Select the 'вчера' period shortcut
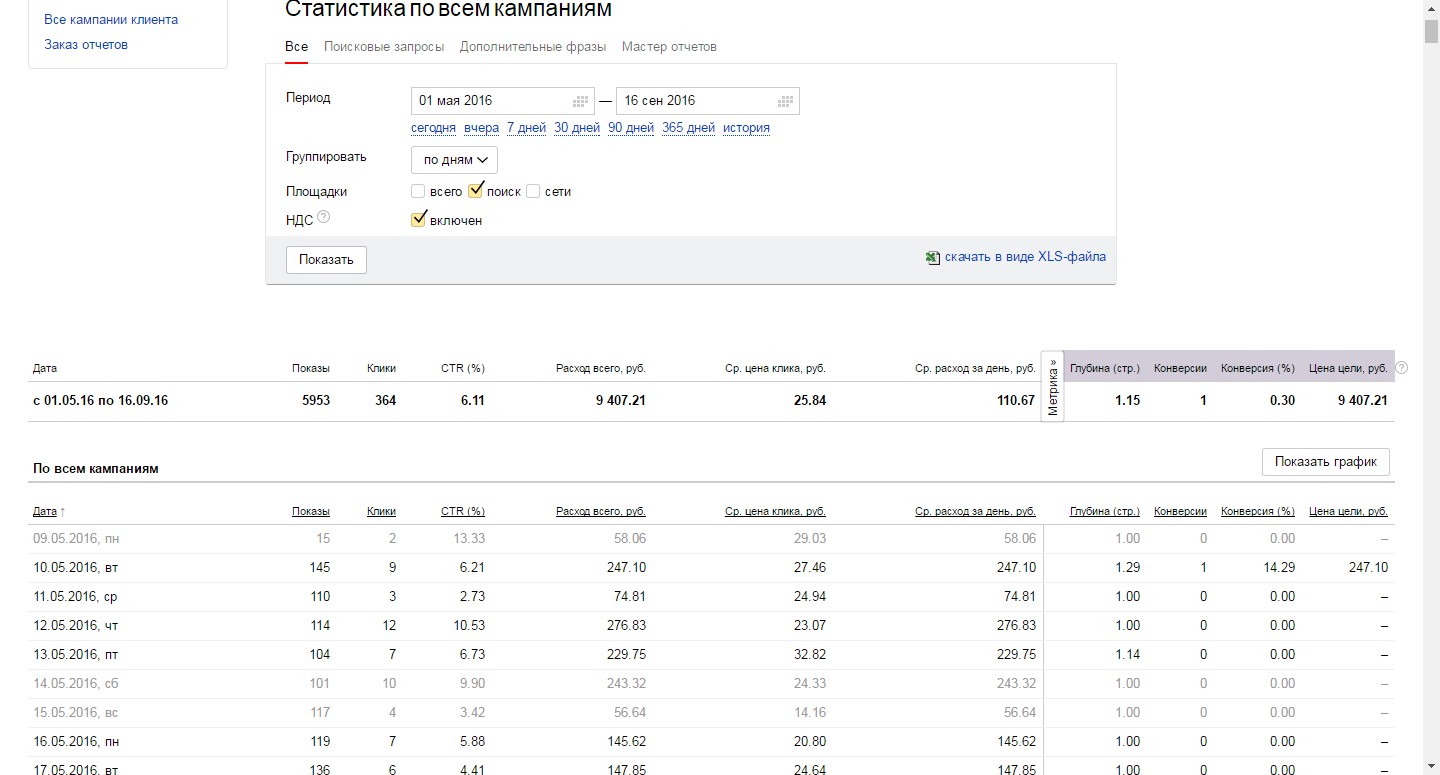The width and height of the screenshot is (1440, 775). click(x=481, y=128)
